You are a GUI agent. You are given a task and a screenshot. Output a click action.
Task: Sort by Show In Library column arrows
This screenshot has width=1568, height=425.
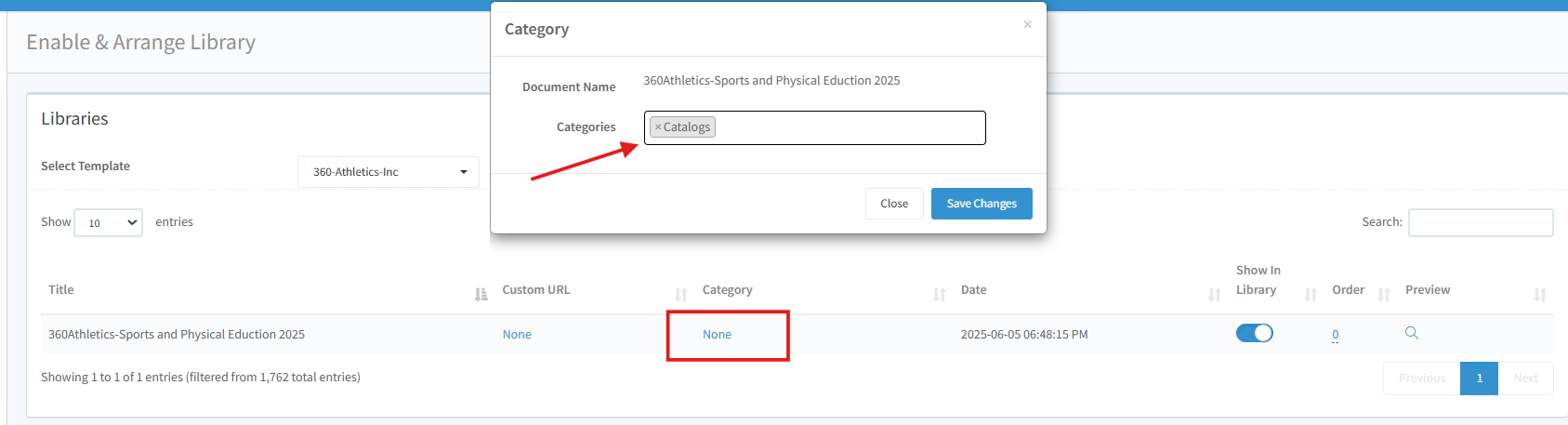1311,294
